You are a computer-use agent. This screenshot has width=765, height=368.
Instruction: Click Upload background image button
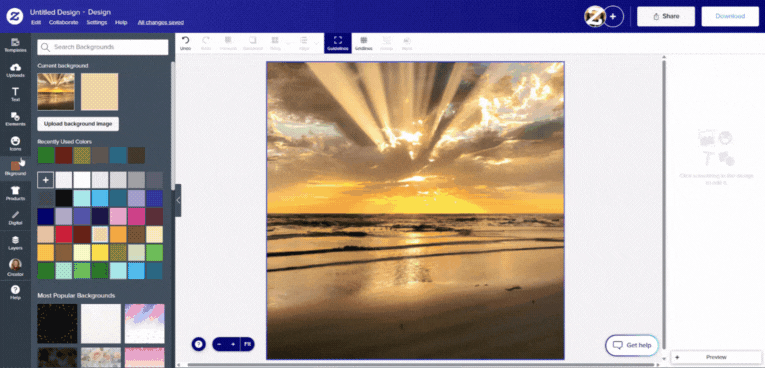point(78,124)
